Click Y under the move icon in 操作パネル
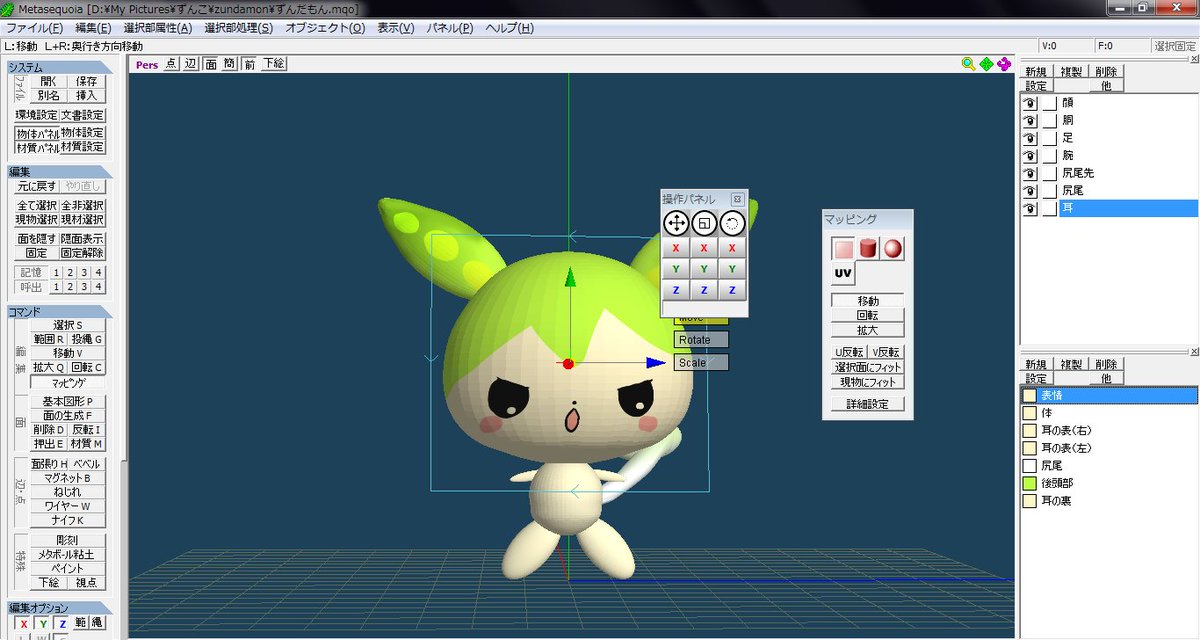The width and height of the screenshot is (1200, 640). 676,269
